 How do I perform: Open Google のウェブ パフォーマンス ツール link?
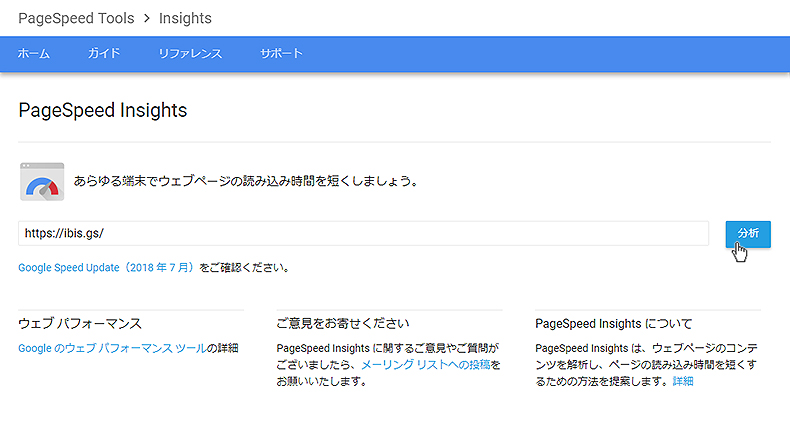click(x=112, y=348)
